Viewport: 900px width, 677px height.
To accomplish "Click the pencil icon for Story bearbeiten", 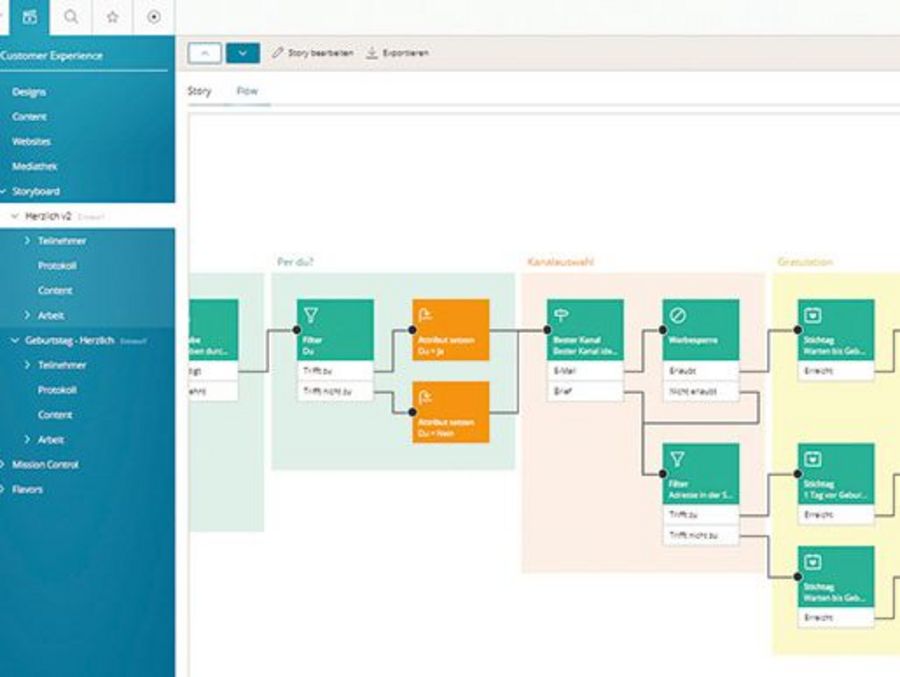I will tap(278, 53).
